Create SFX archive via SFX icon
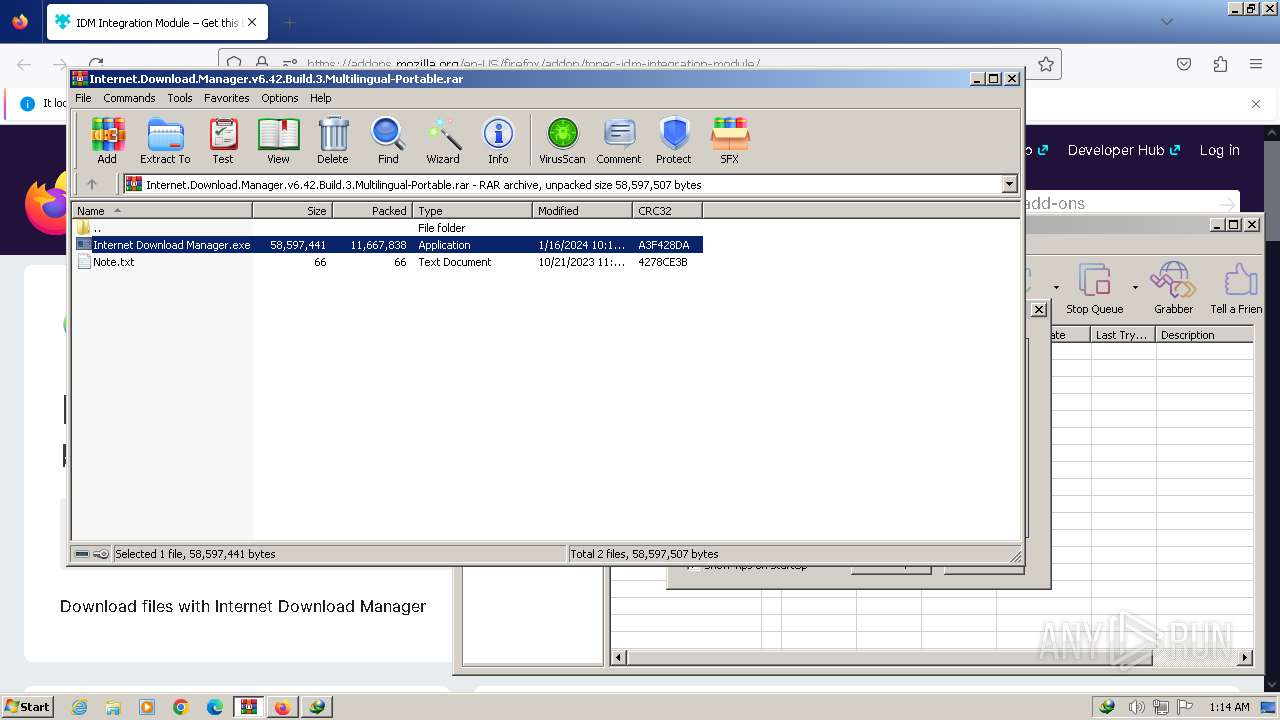Image resolution: width=1280 pixels, height=720 pixels. tap(730, 140)
